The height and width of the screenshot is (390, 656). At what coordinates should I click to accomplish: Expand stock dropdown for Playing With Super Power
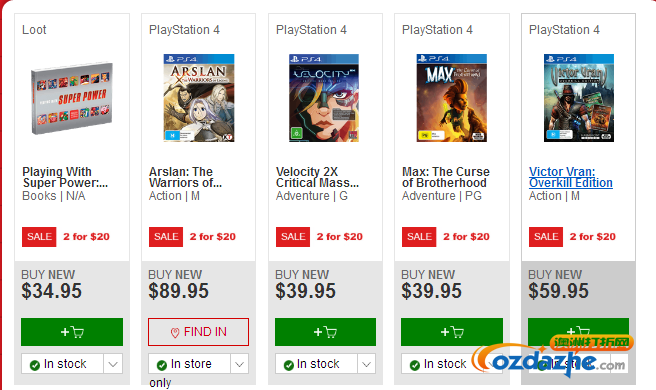(x=113, y=364)
